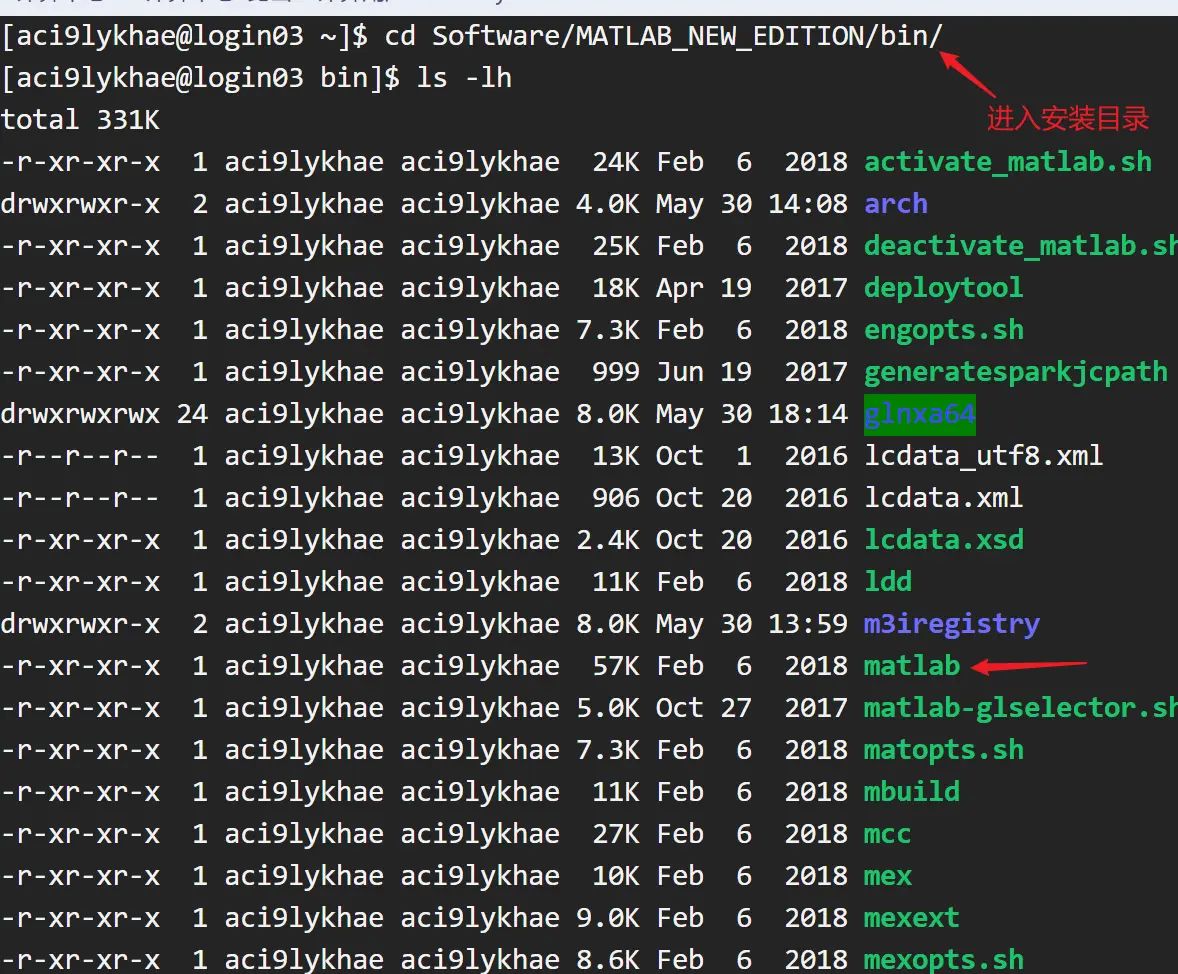Viewport: 1178px width, 974px height.
Task: Click the ldd file entry
Action: [x=887, y=582]
